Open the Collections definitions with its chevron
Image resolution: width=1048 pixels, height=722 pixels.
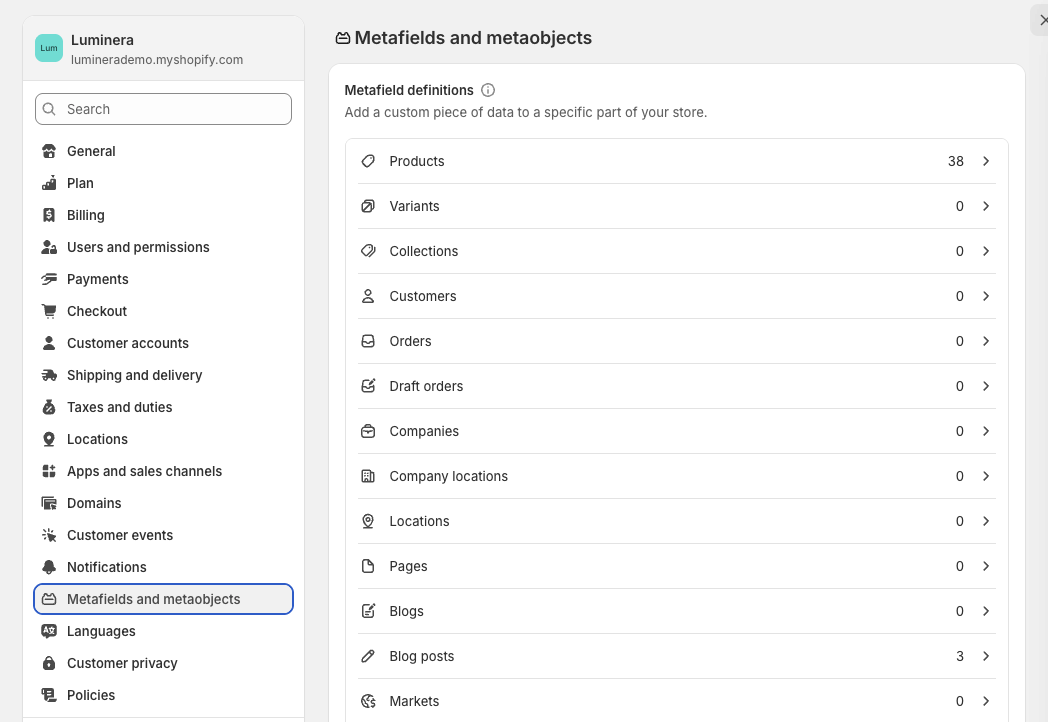[x=986, y=251]
